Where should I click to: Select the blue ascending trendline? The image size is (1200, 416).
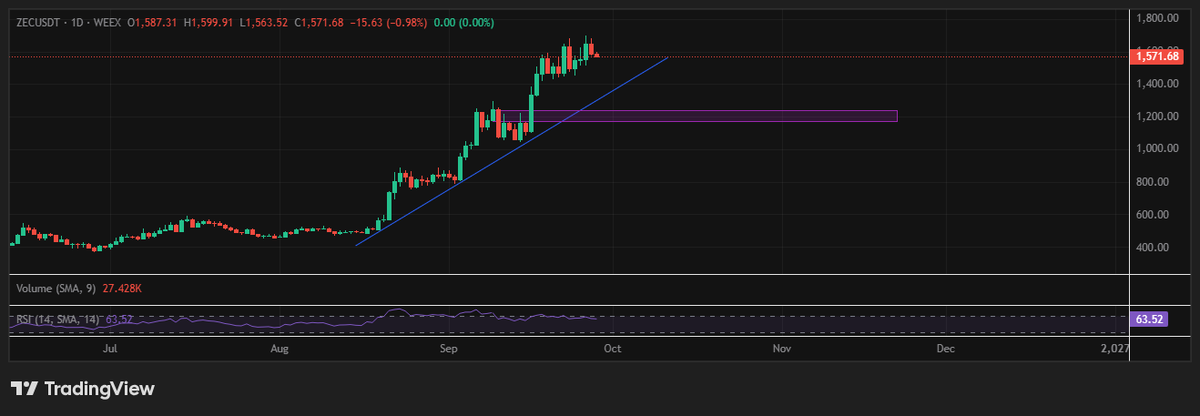pos(510,152)
